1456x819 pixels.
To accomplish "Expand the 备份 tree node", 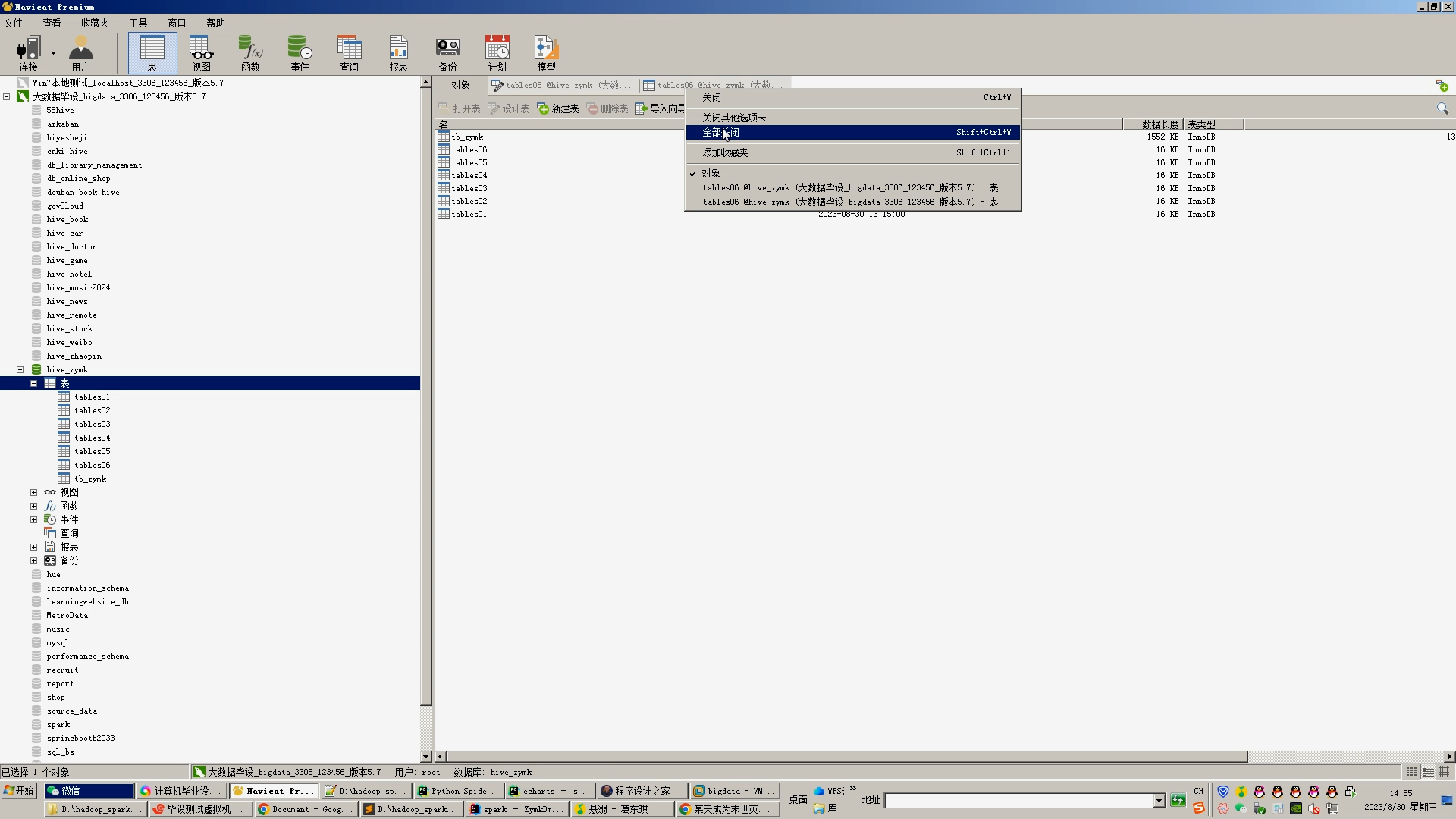I will (34, 561).
